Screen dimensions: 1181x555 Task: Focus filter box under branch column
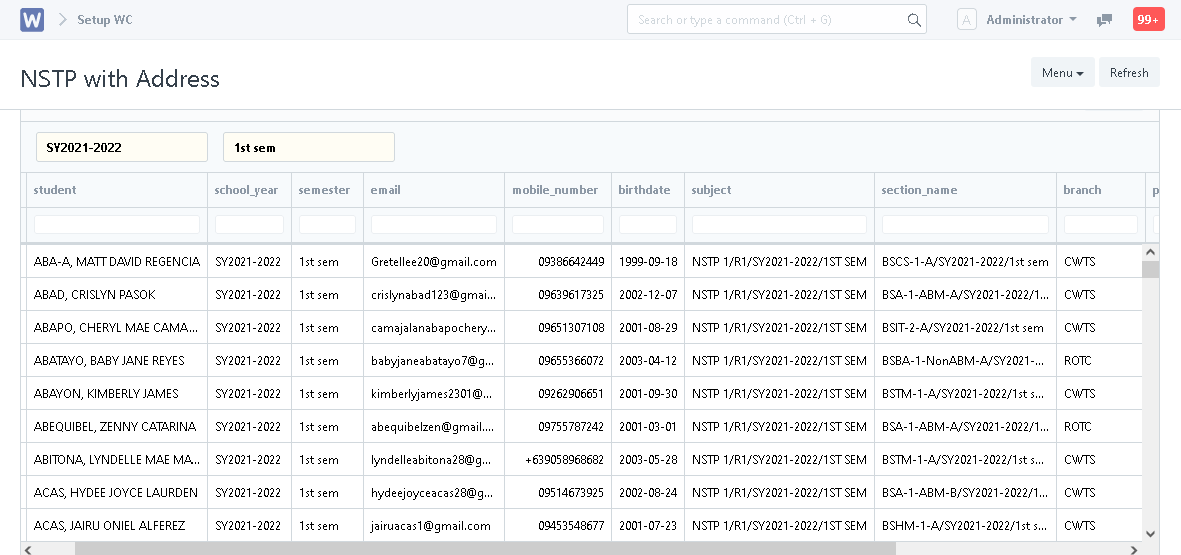(1100, 224)
